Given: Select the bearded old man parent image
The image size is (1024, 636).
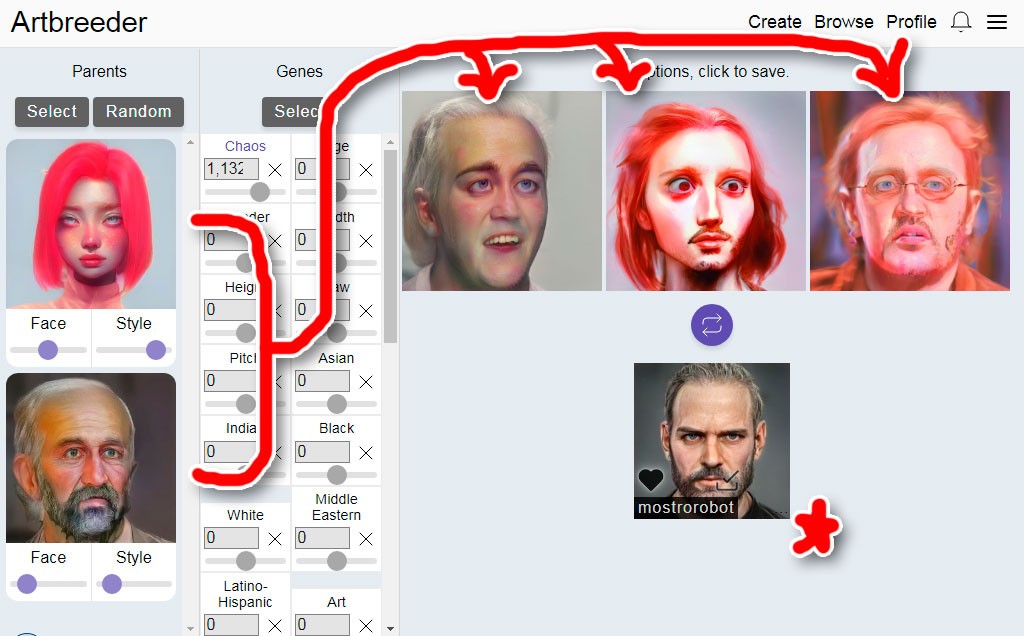Looking at the screenshot, I should point(91,458).
